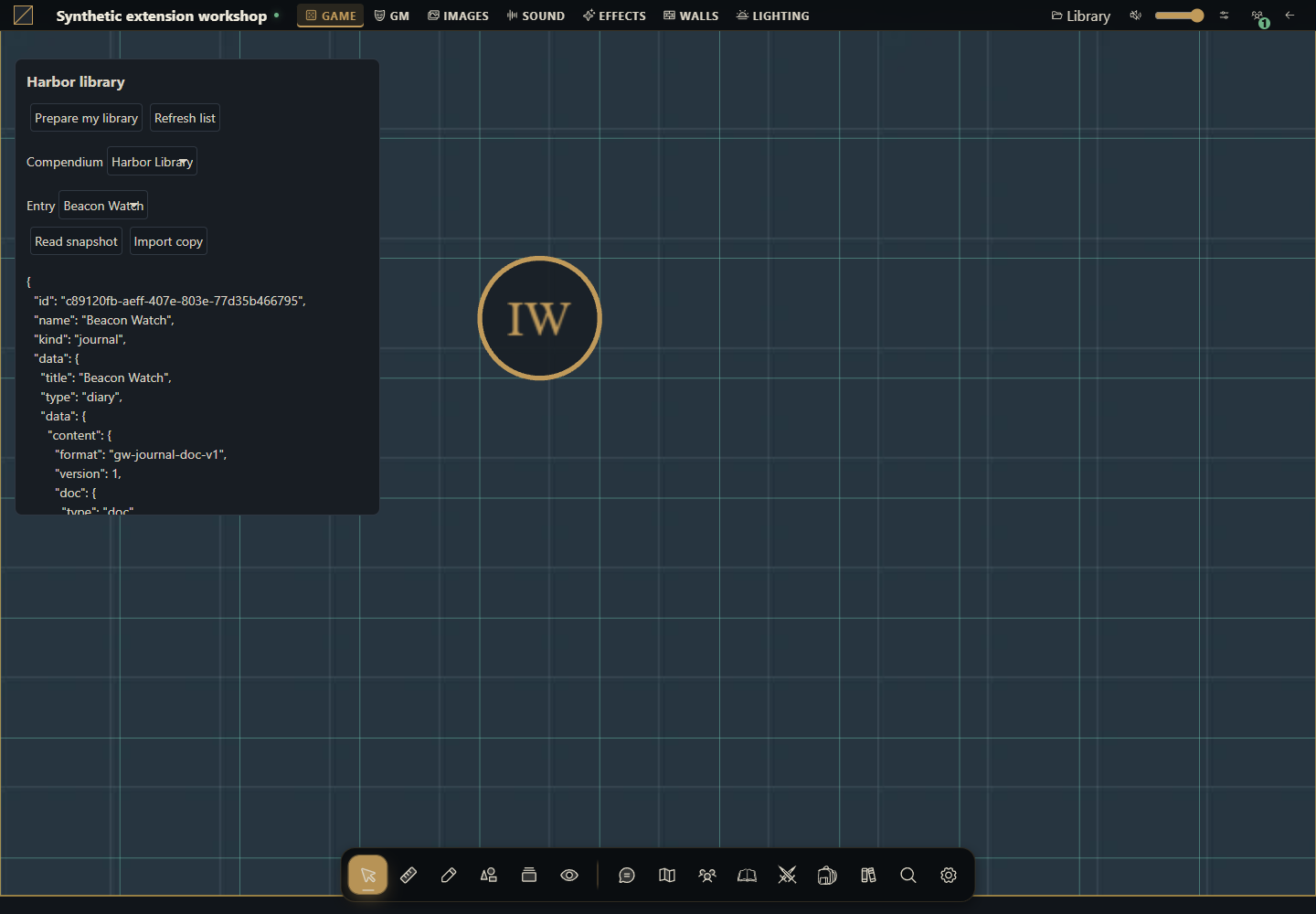Click the Prepare my library button

[86, 118]
